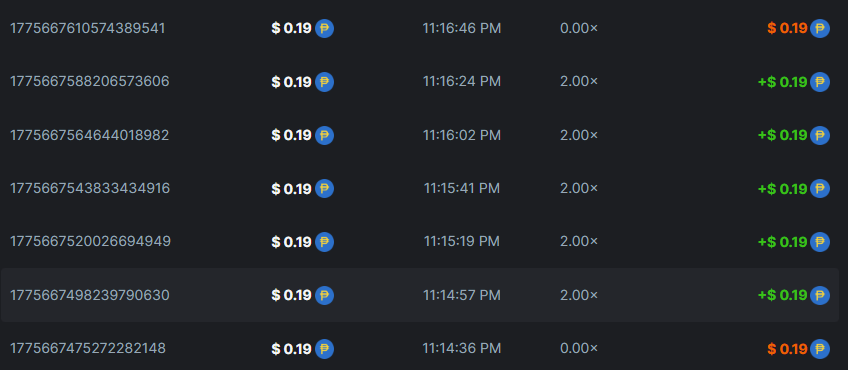Click the green +$0.19 profit at 11:14:57 PM
Viewport: 848px width, 370px height.
click(783, 295)
